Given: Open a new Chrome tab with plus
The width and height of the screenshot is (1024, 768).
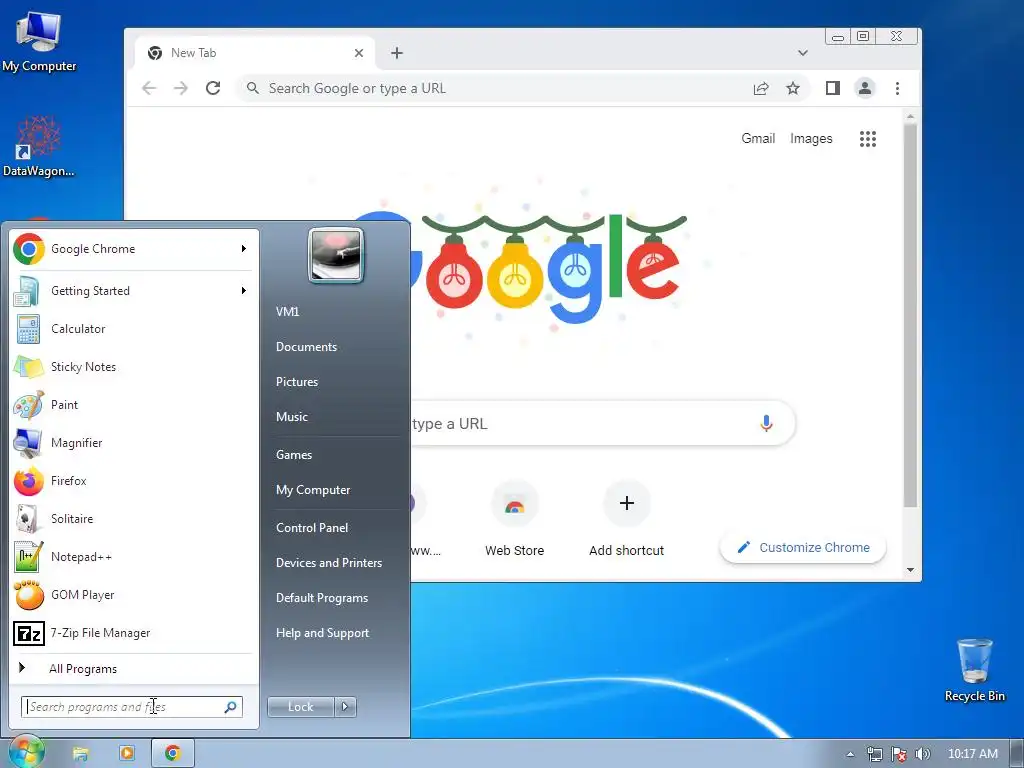Looking at the screenshot, I should [x=397, y=53].
